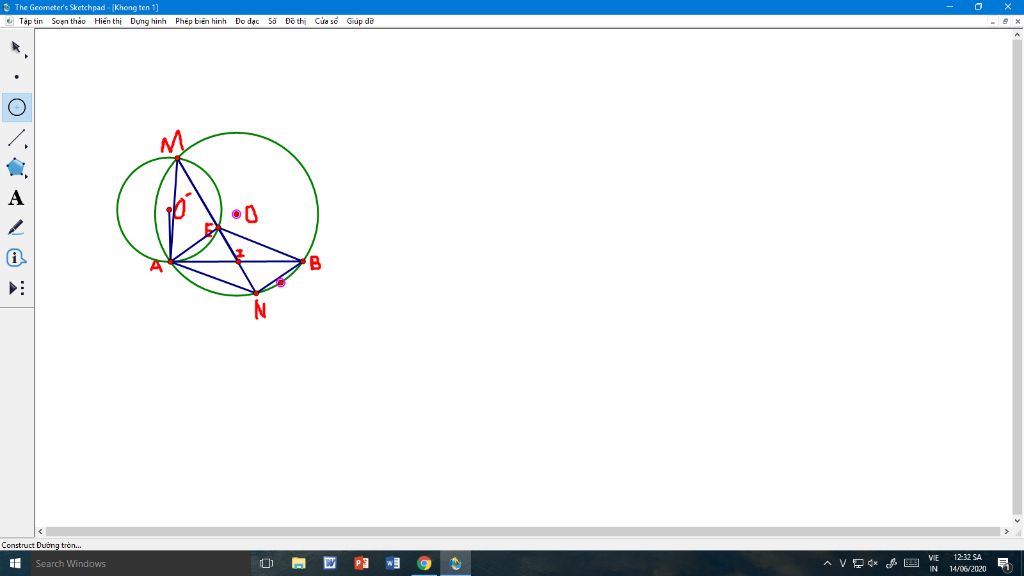Open Task View on the taskbar
The width and height of the screenshot is (1024, 576).
[x=266, y=563]
